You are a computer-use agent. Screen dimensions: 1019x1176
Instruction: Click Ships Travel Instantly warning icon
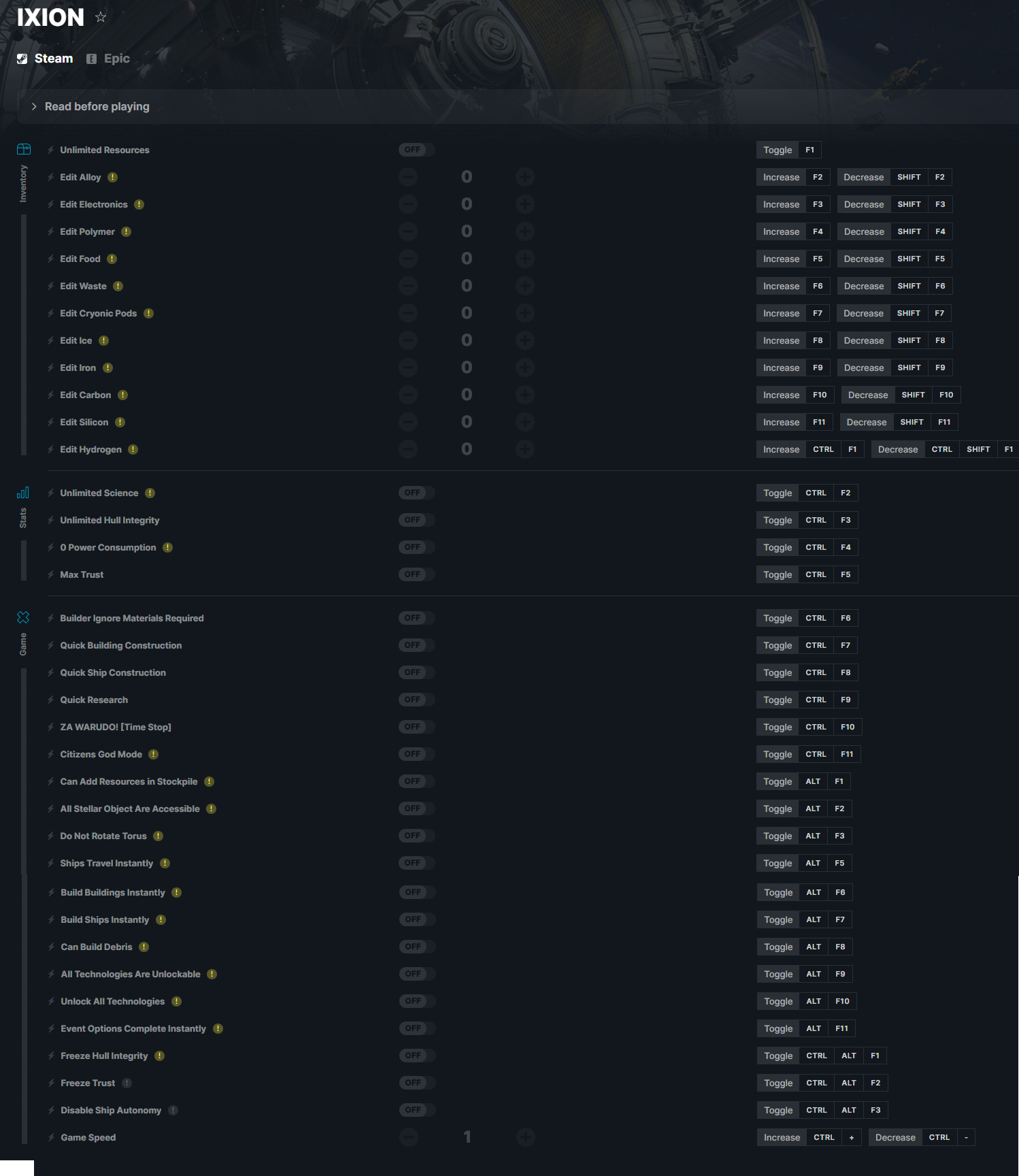(x=165, y=863)
